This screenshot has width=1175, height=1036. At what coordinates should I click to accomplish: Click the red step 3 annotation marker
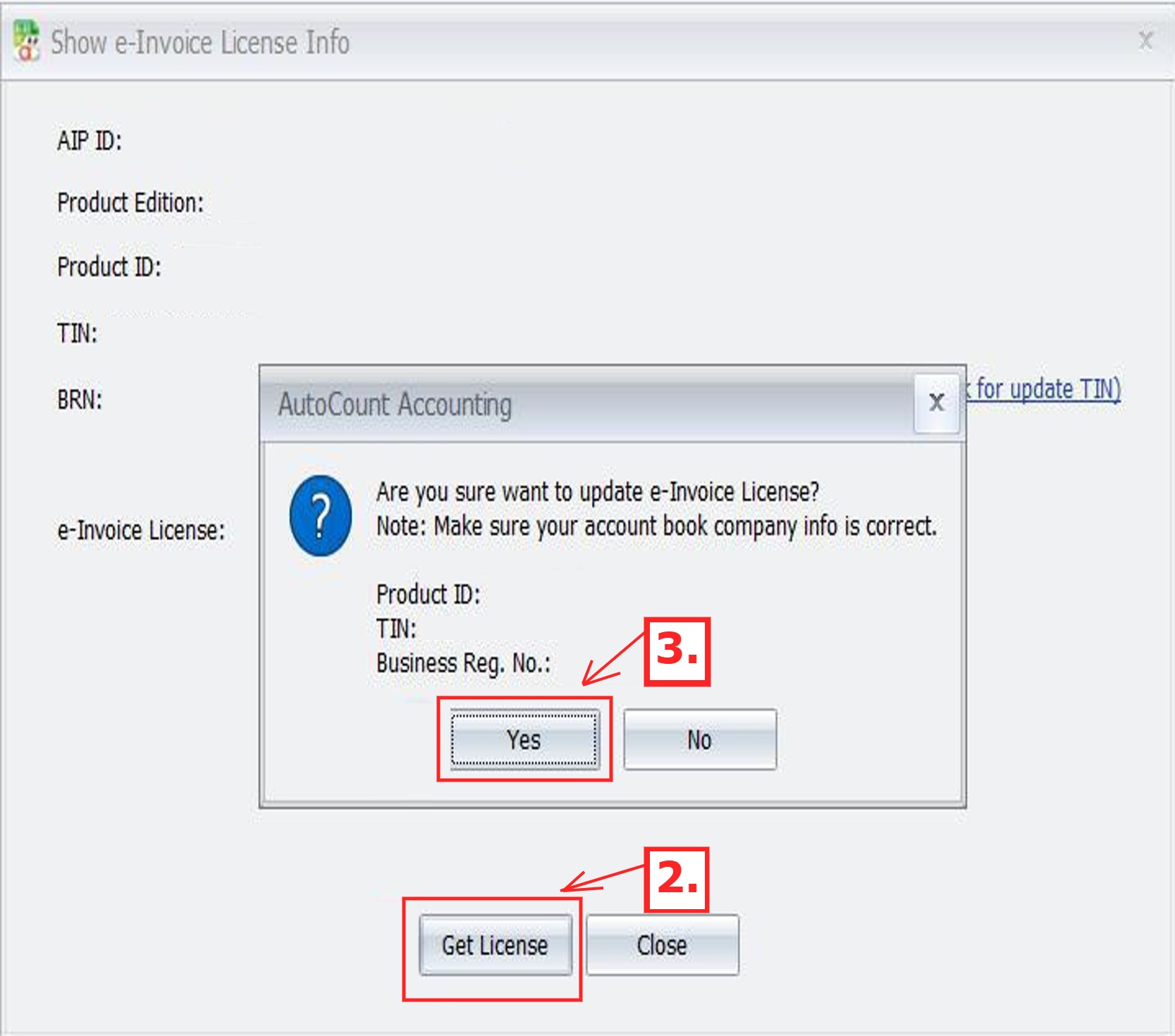tap(677, 651)
